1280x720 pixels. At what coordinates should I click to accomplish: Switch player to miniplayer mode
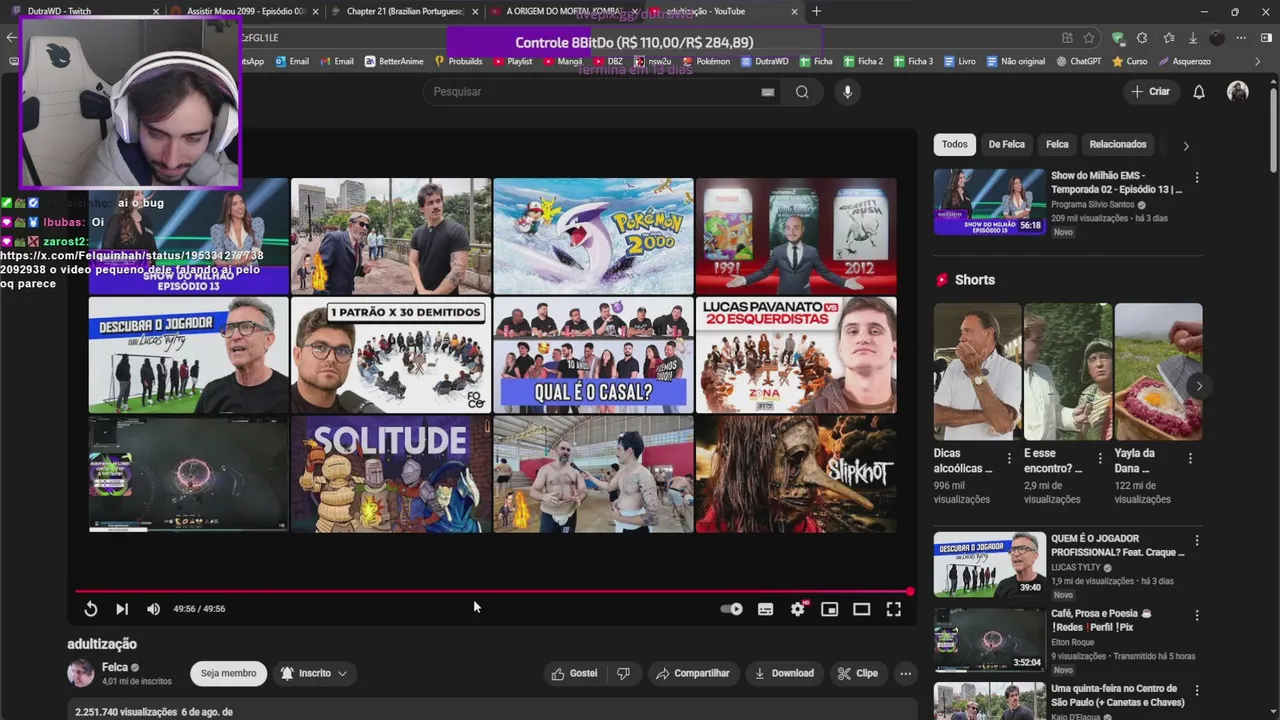coord(829,609)
